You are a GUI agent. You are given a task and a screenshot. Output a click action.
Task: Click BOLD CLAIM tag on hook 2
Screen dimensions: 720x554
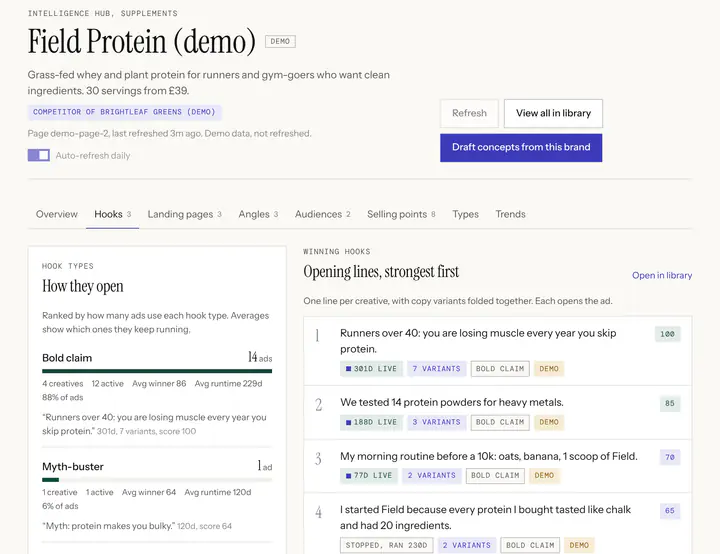[x=500, y=422]
